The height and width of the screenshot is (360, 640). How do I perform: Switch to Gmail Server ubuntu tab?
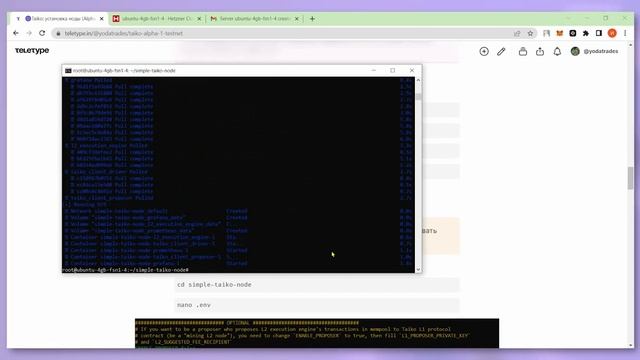tap(254, 19)
